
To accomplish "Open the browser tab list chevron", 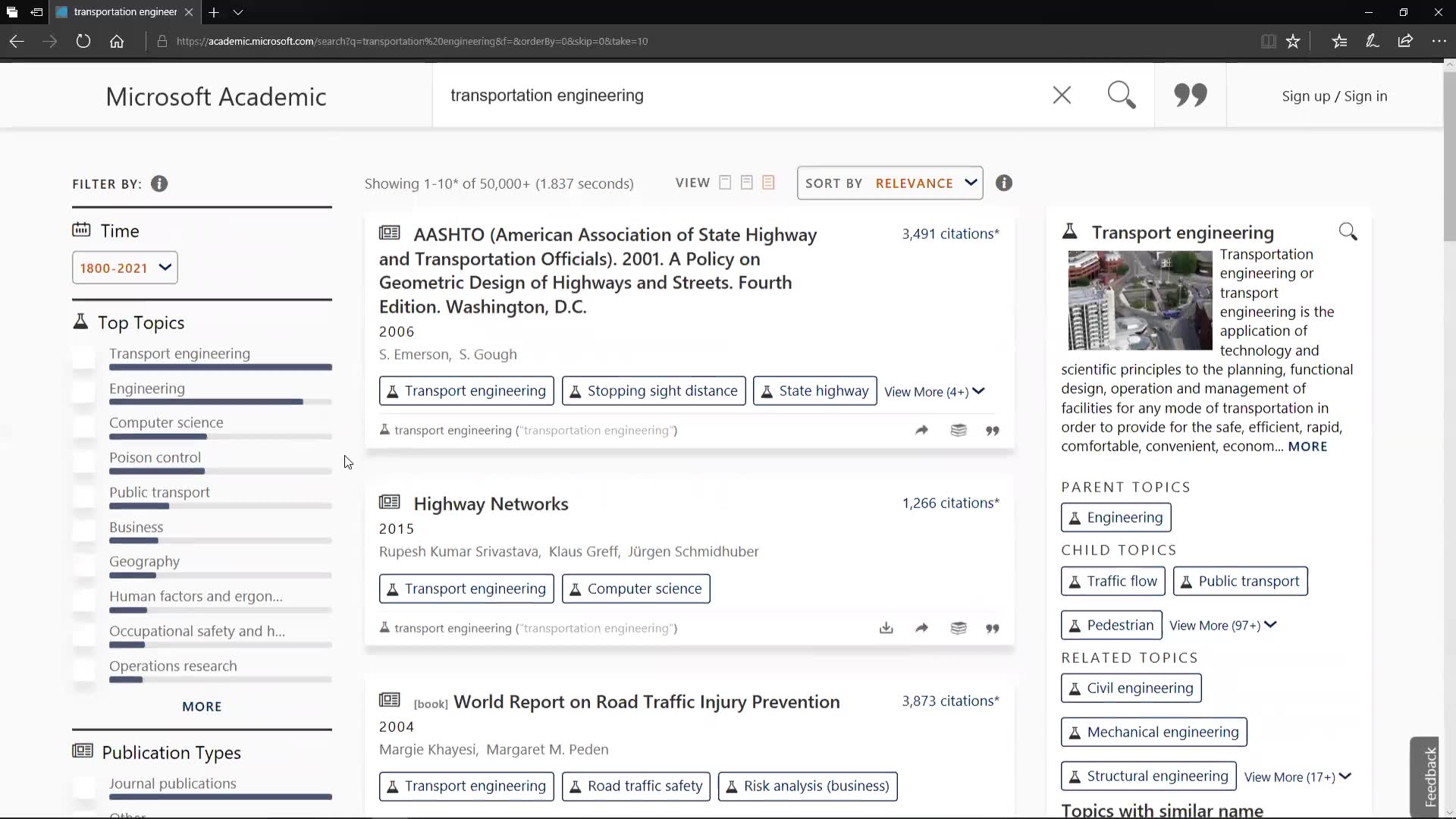I will pyautogui.click(x=238, y=12).
